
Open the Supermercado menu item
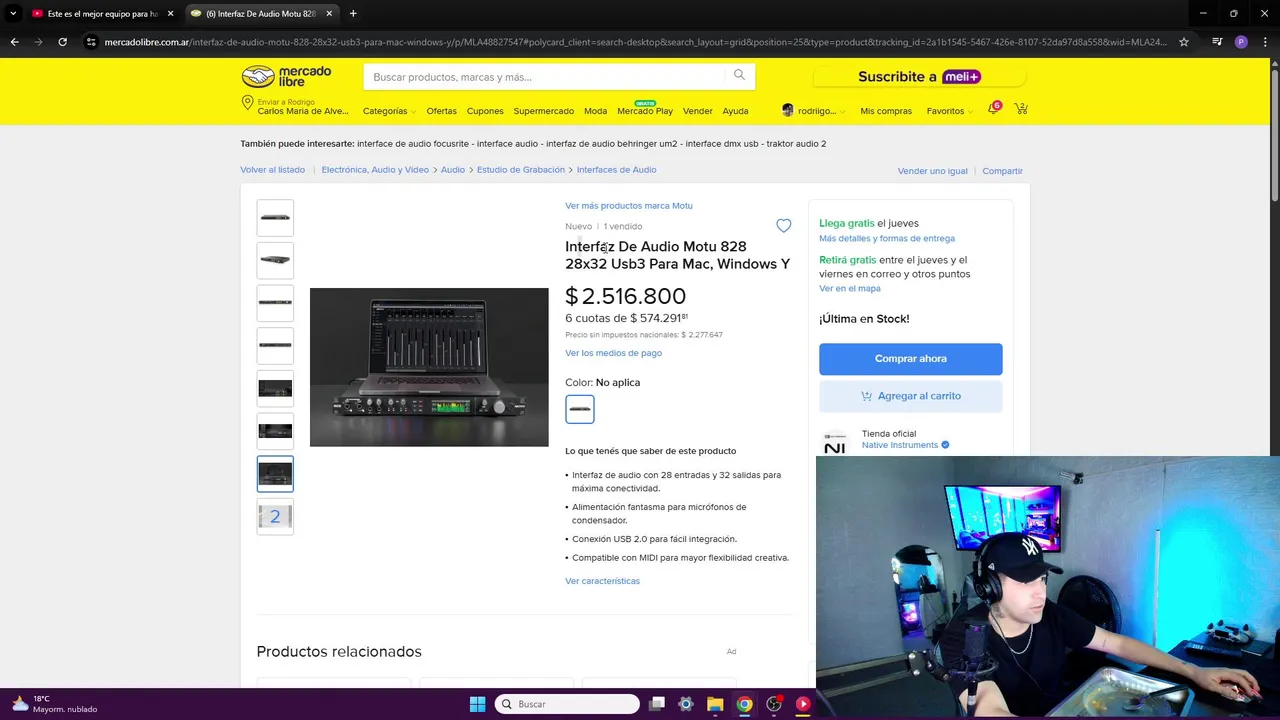544,111
